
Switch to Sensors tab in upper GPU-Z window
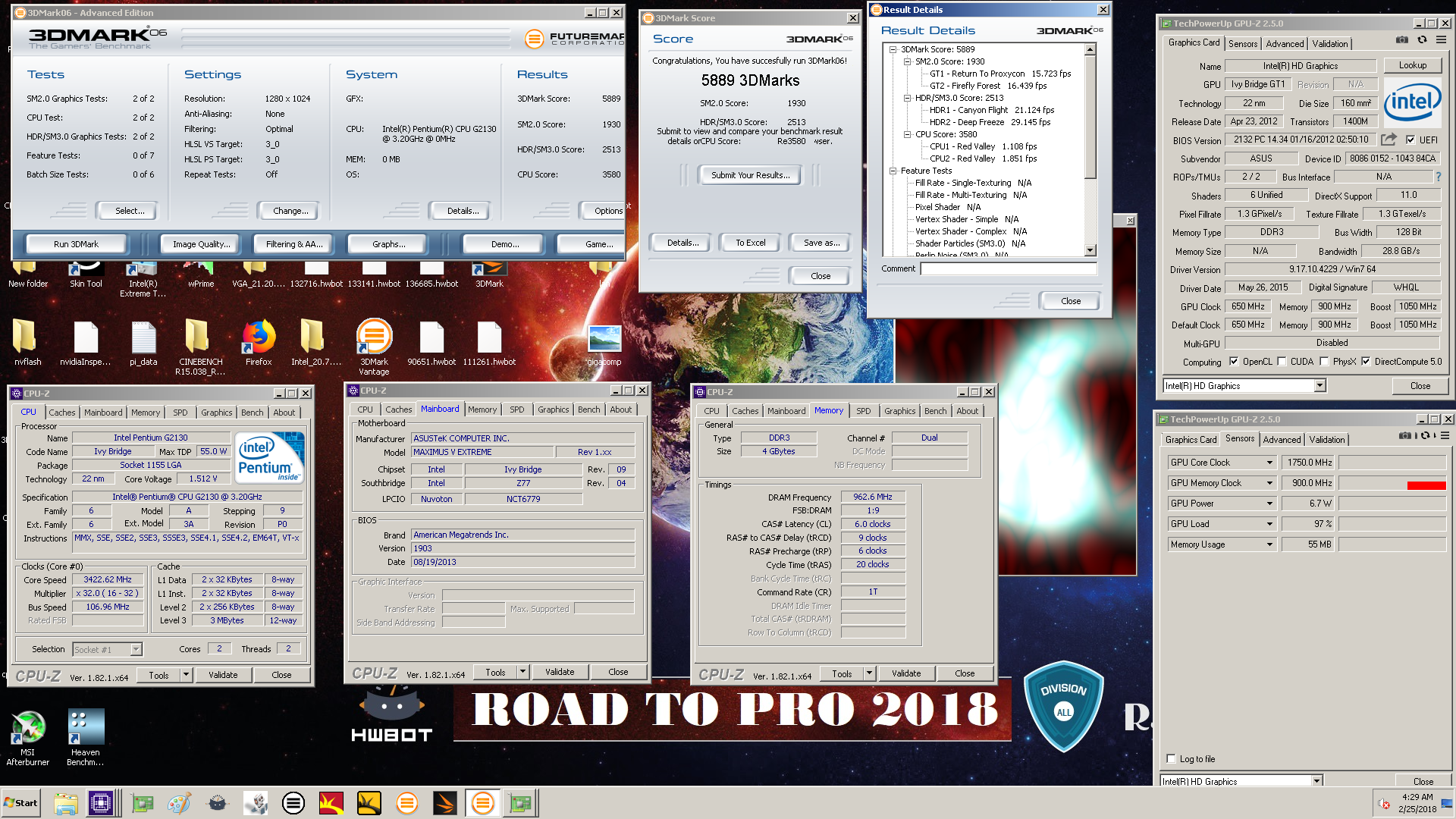pyautogui.click(x=1243, y=44)
